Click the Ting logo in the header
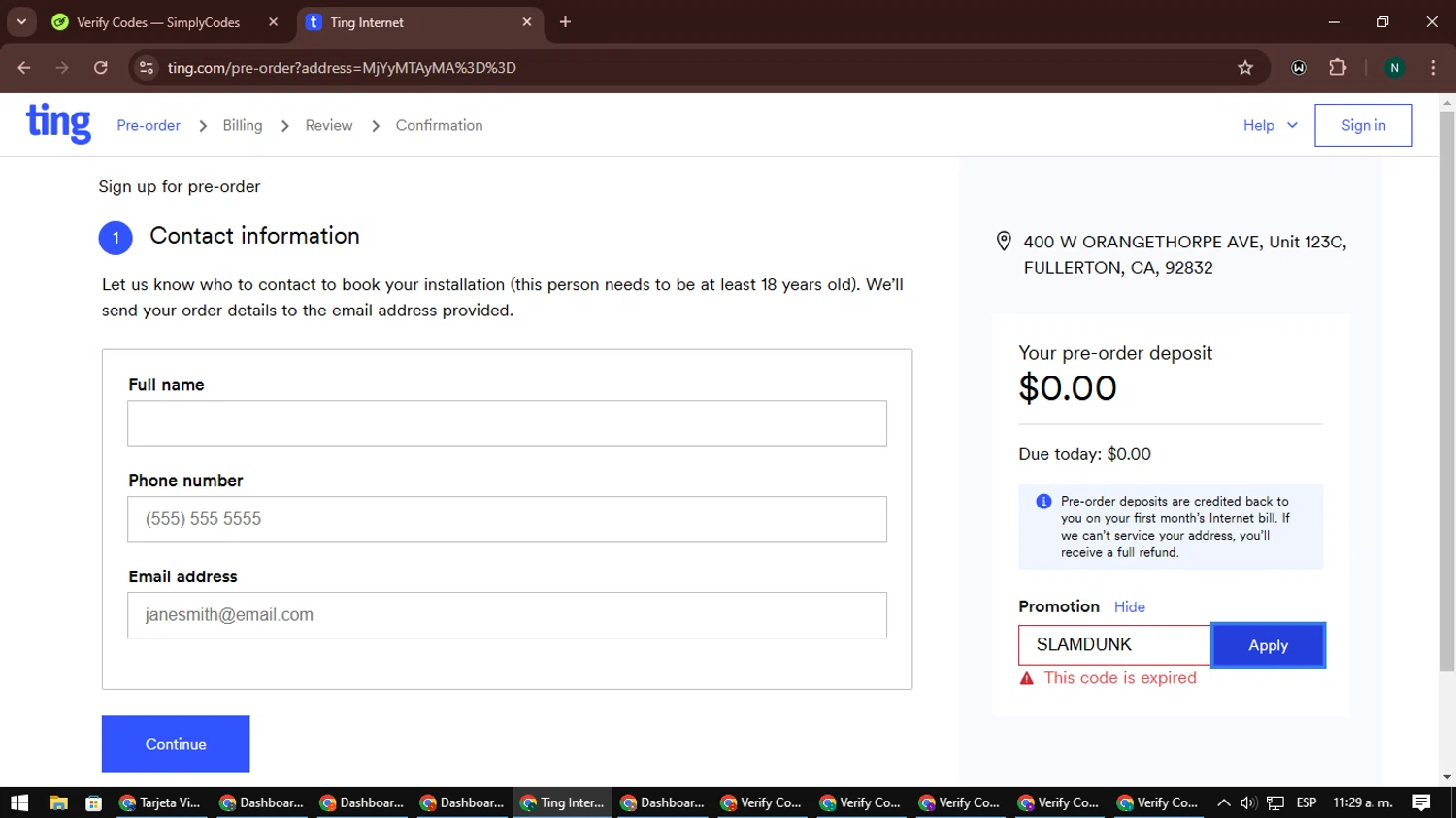Viewport: 1456px width, 818px height. pos(58,123)
